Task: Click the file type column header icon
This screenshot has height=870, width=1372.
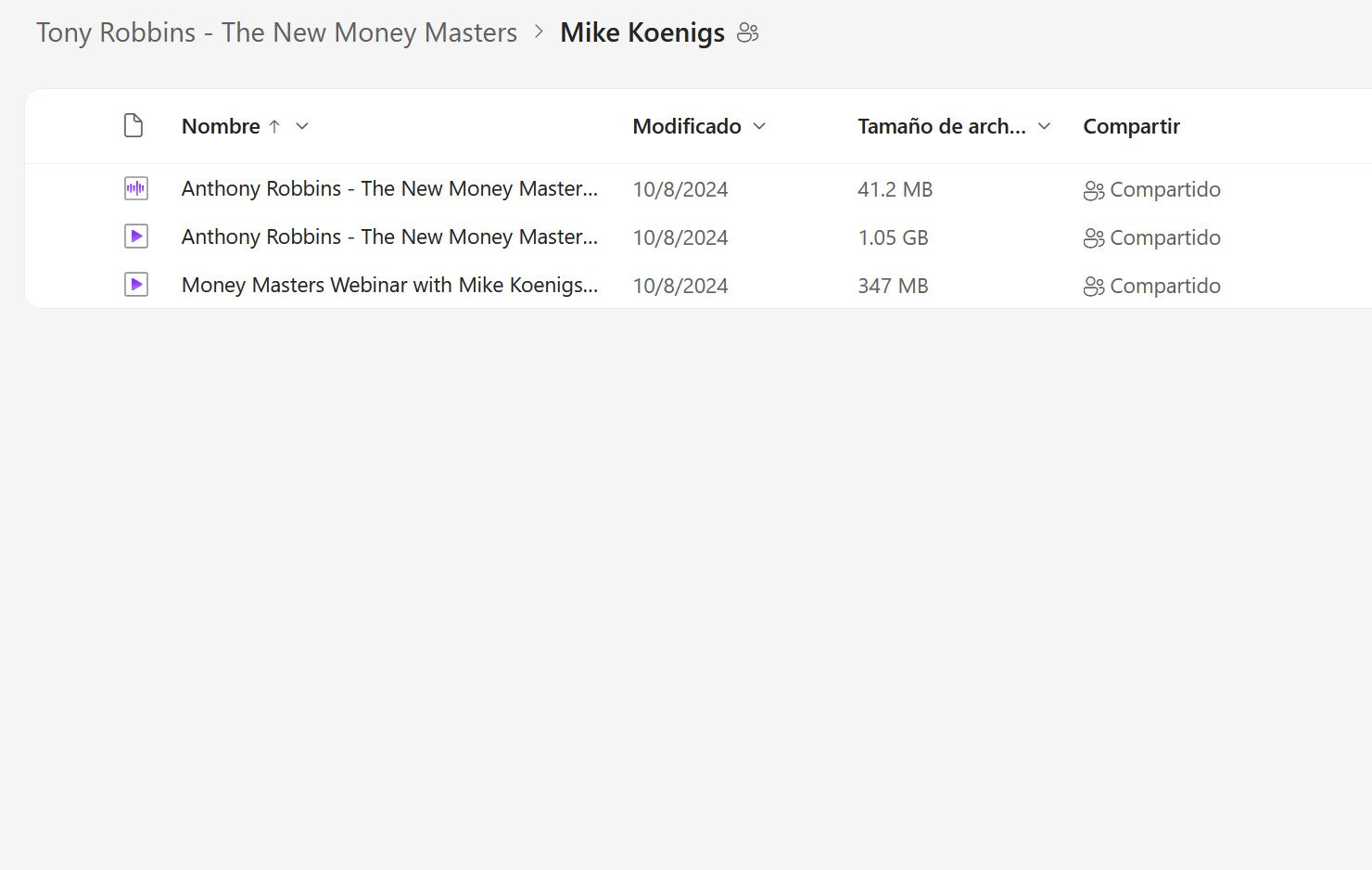Action: 133,126
